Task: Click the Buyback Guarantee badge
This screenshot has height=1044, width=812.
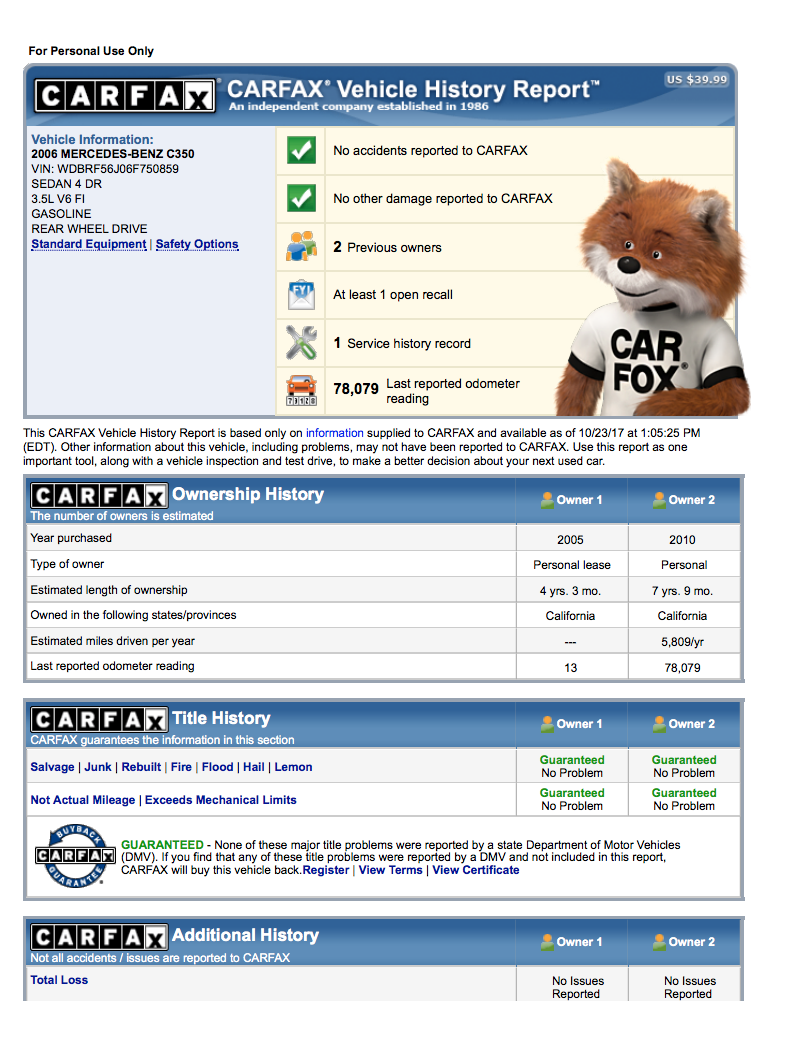Action: pos(75,856)
